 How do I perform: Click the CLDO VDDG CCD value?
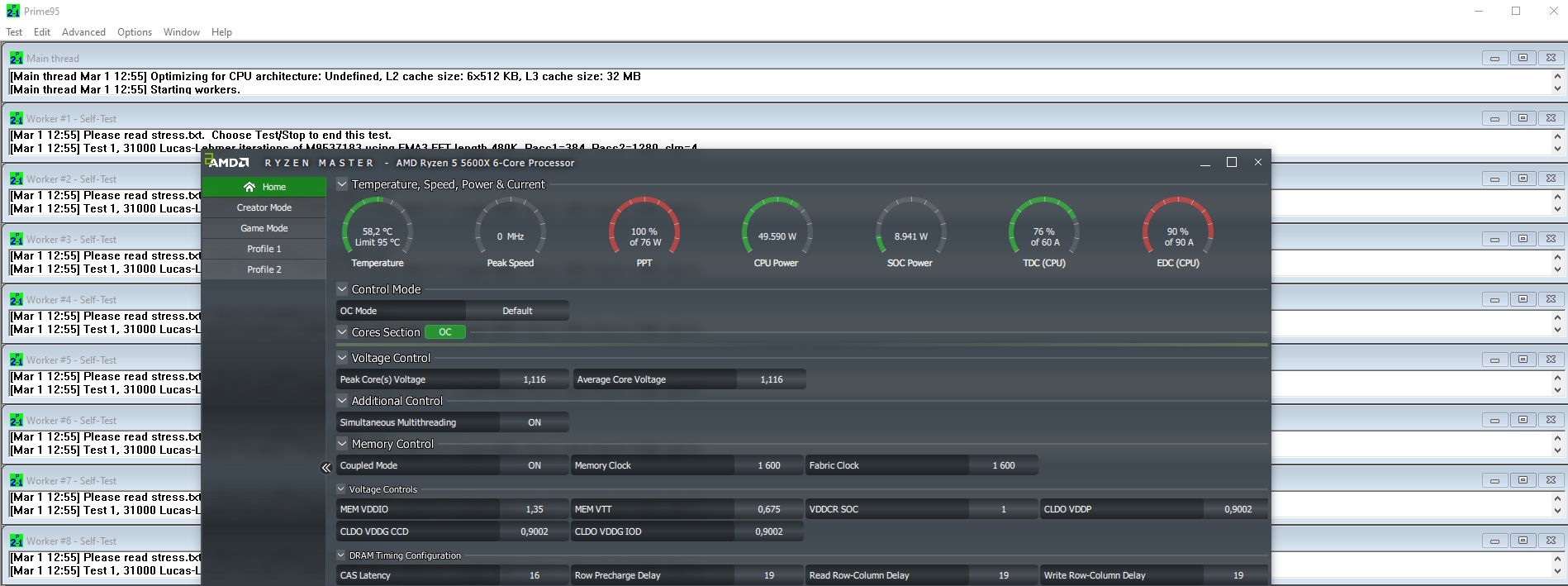click(x=535, y=531)
